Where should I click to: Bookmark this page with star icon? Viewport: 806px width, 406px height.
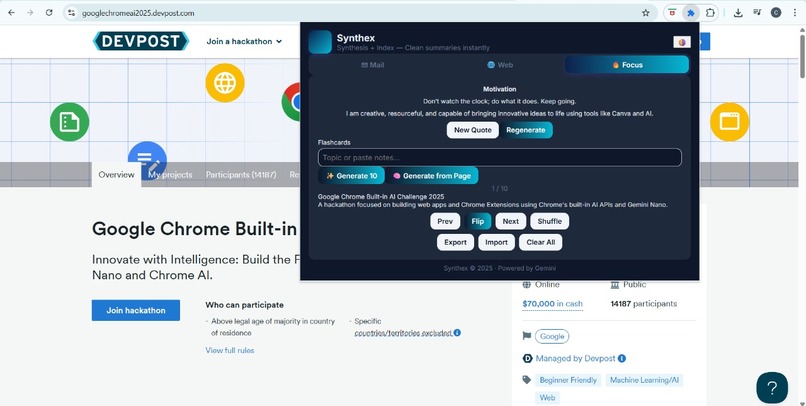point(646,13)
